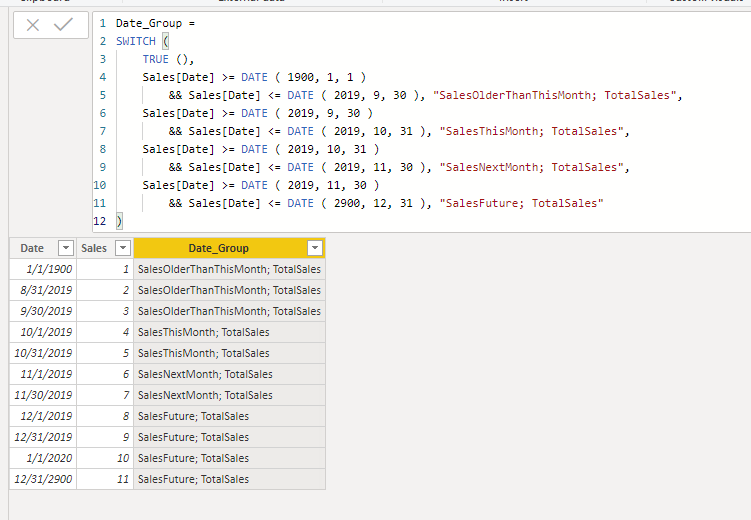Select the 12/1/2019 date cell
Screen dimensions: 751x520
click(43, 417)
